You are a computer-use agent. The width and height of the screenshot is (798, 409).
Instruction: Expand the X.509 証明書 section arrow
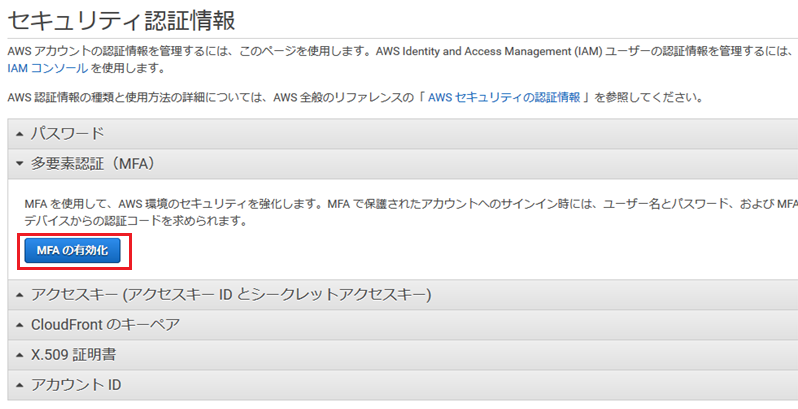coord(20,355)
